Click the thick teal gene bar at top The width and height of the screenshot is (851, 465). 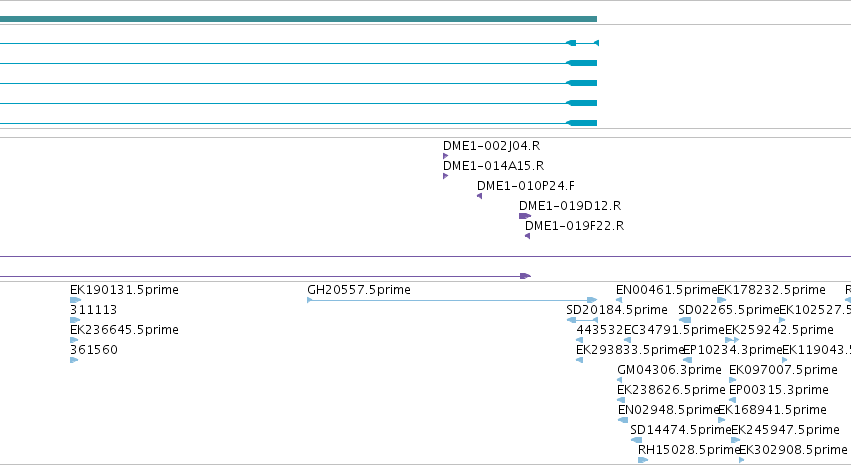click(298, 19)
